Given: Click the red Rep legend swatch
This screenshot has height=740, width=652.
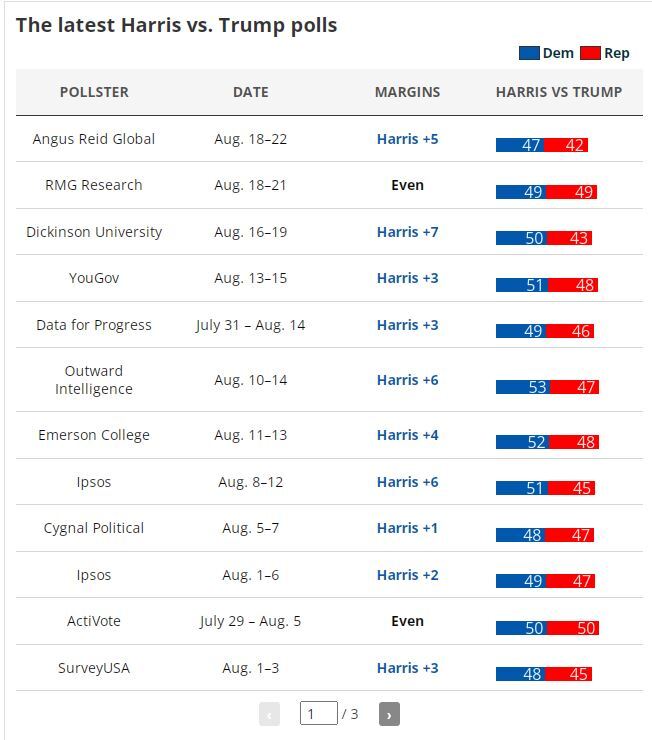Looking at the screenshot, I should [590, 53].
